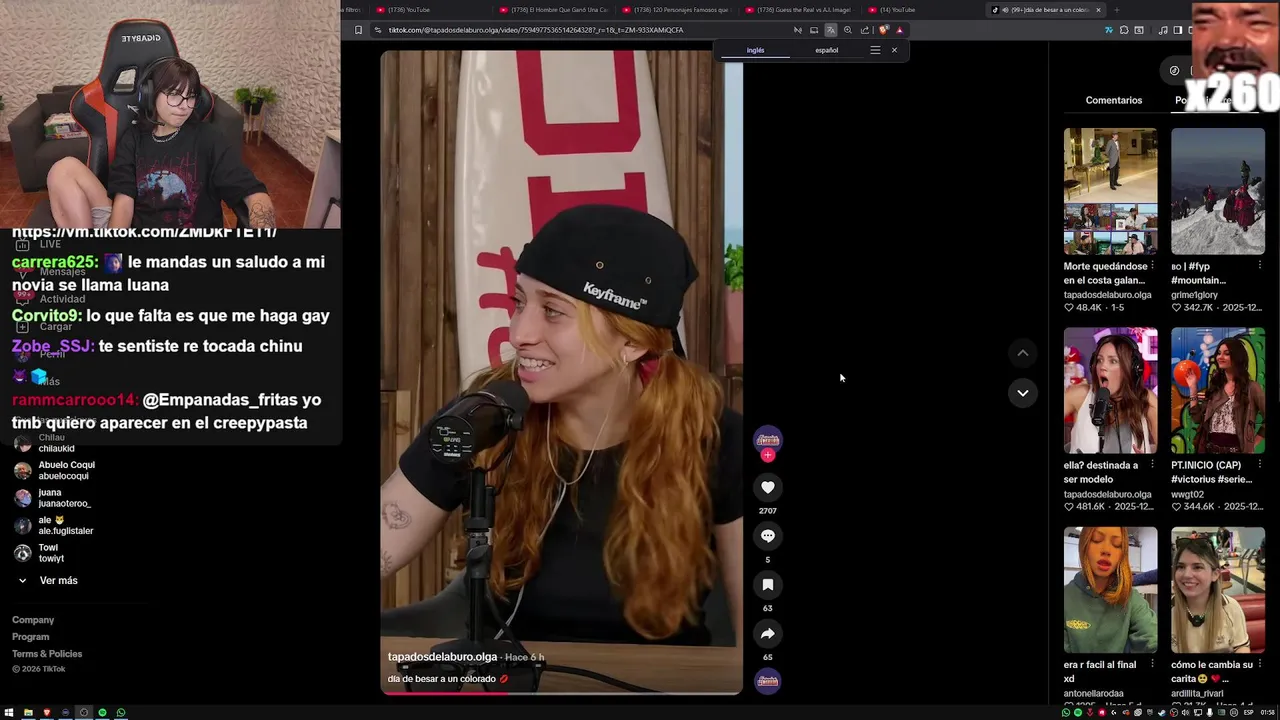The image size is (1280, 720).
Task: Open the Program footer link
Action: point(30,637)
